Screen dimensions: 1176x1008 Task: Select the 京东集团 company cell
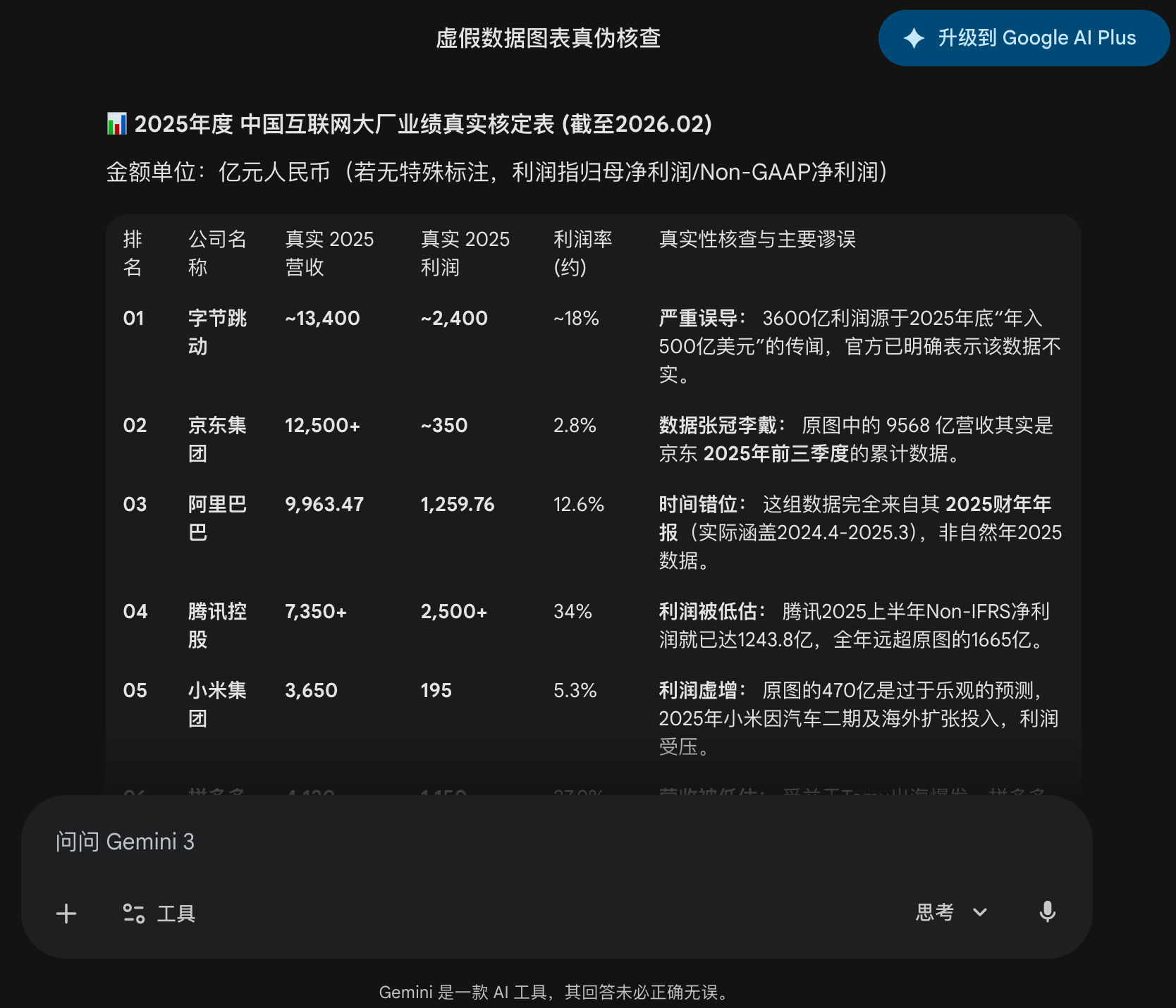tap(217, 439)
